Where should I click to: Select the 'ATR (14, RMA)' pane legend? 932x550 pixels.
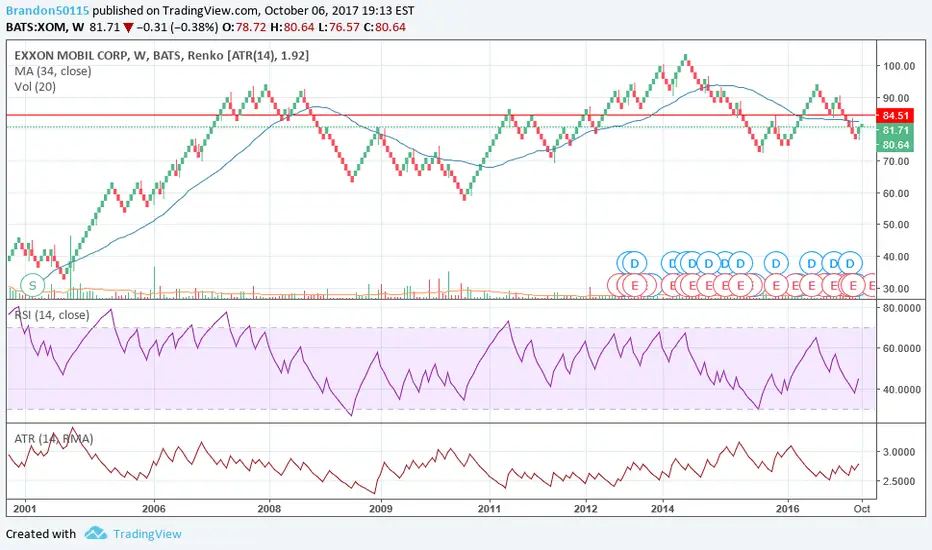point(53,439)
